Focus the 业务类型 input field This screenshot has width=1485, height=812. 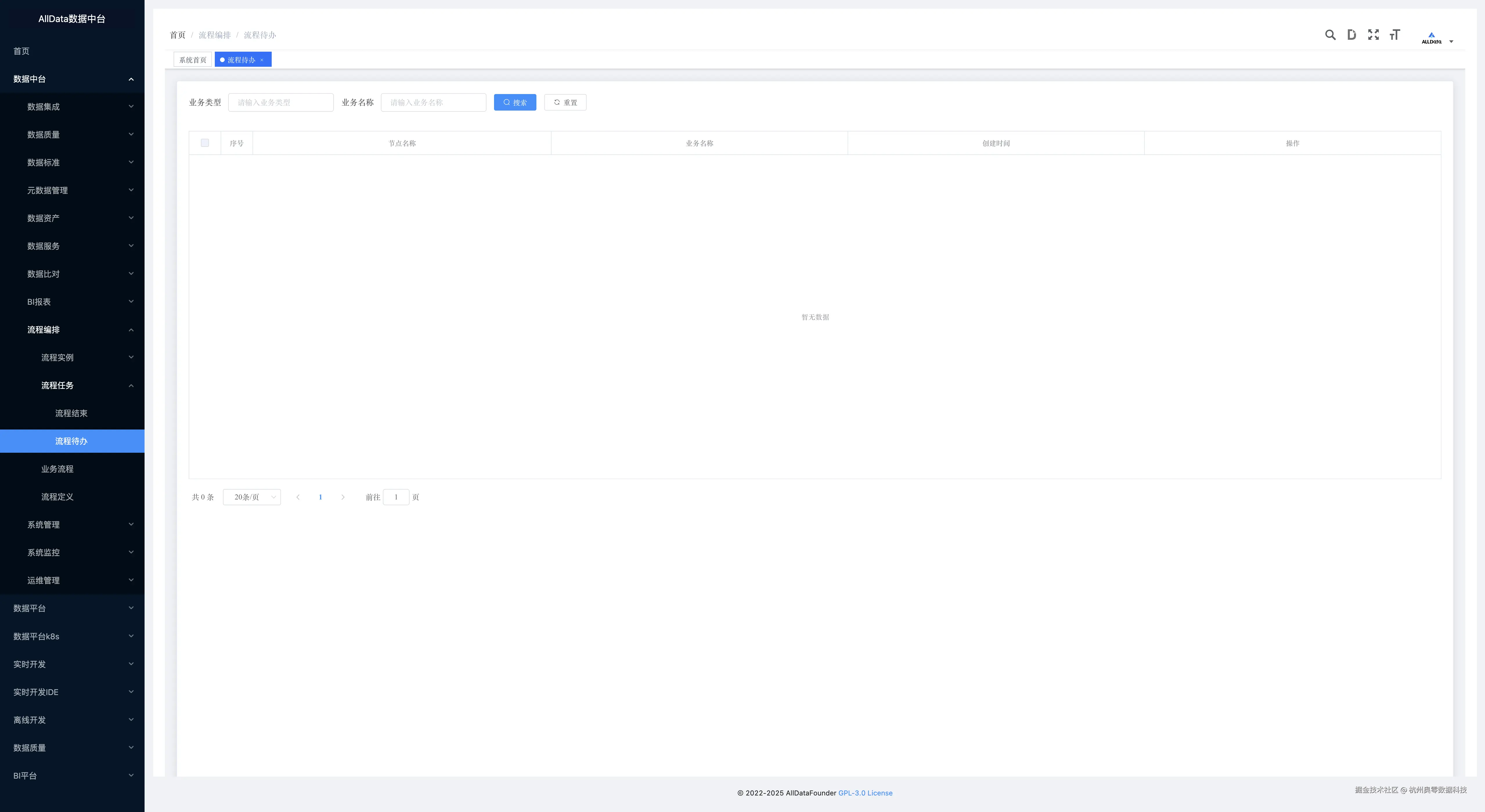click(x=281, y=102)
